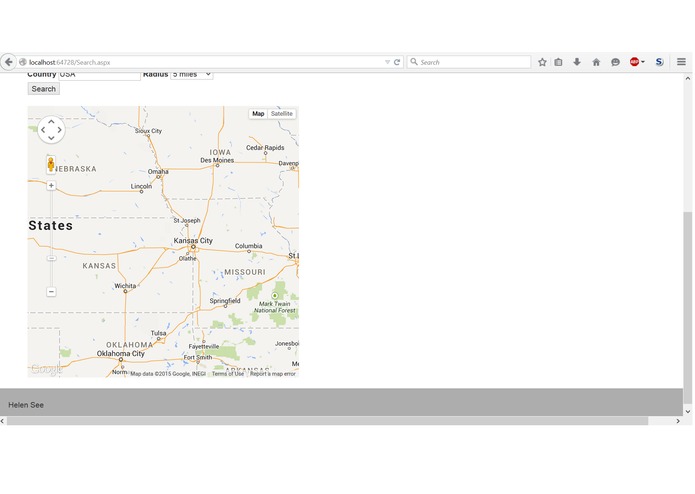Click Report a map error link
Image resolution: width=695 pixels, height=494 pixels.
click(x=273, y=374)
